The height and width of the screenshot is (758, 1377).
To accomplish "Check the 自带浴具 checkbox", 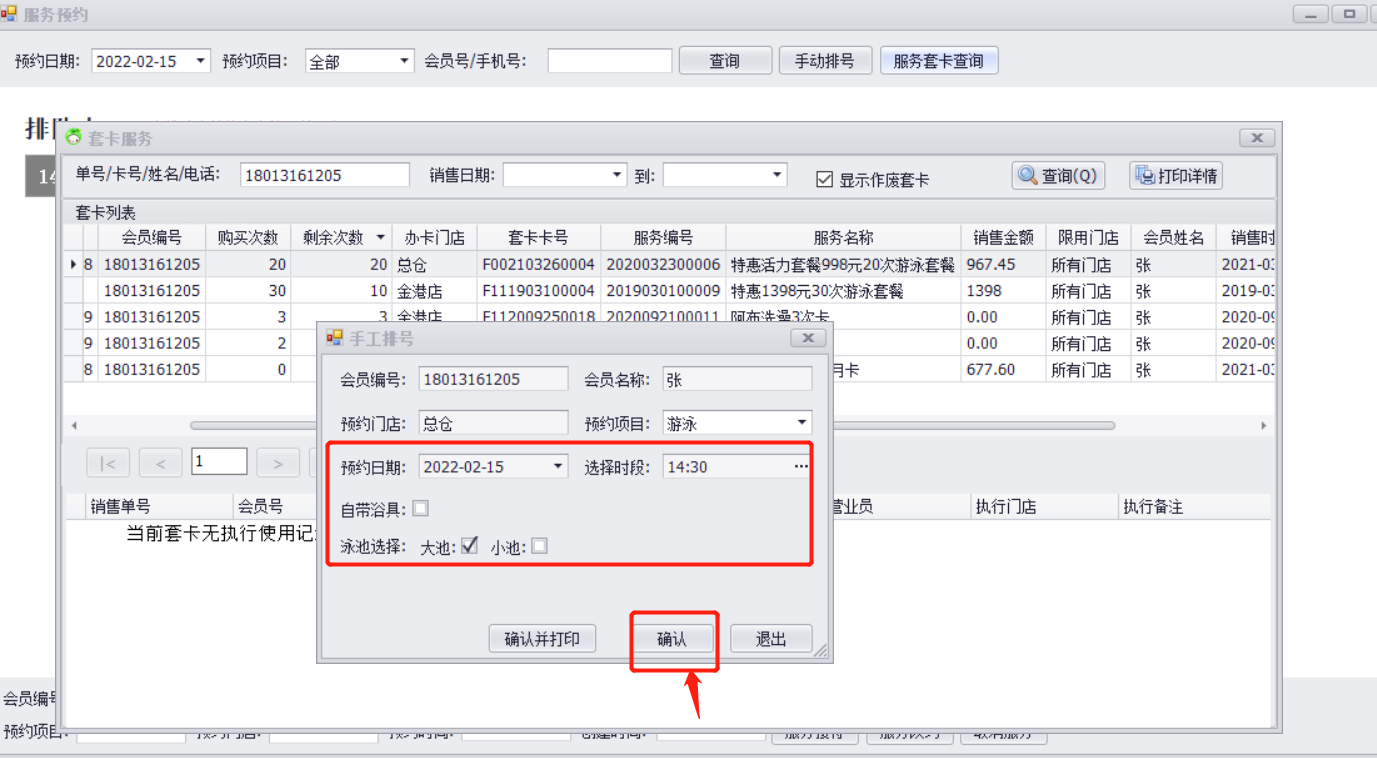I will pyautogui.click(x=421, y=508).
